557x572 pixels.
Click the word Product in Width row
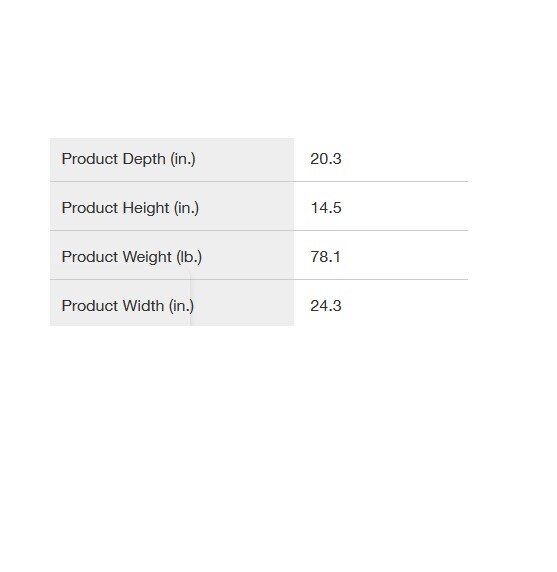(90, 306)
